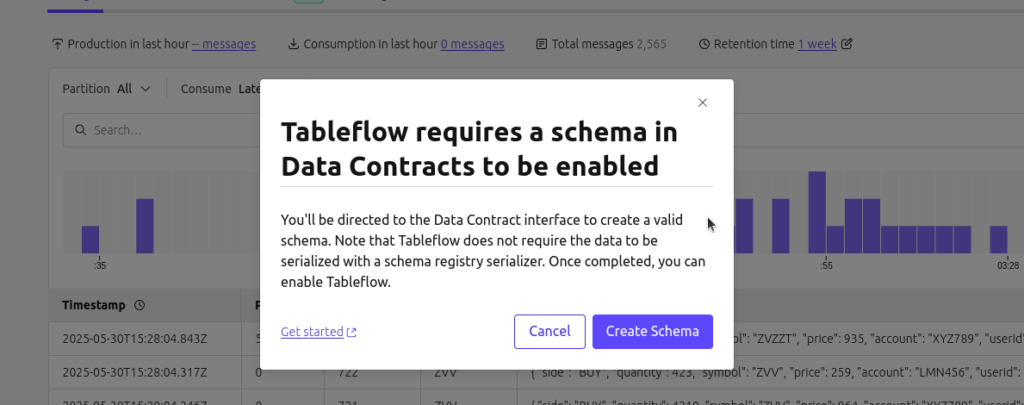Viewport: 1024px width, 405px height.
Task: Open the Get started link
Action: coord(312,332)
